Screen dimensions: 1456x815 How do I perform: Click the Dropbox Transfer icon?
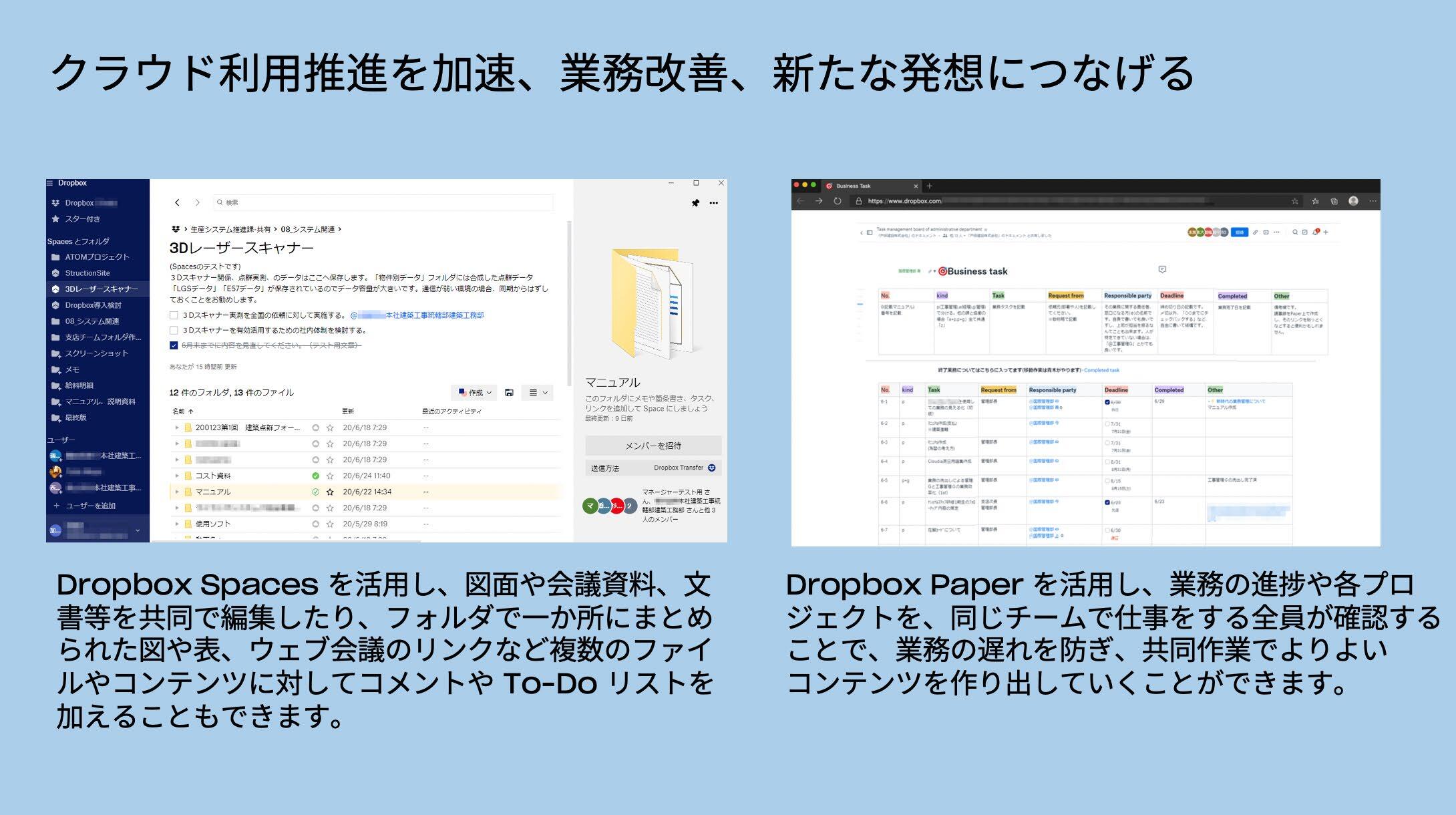712,468
